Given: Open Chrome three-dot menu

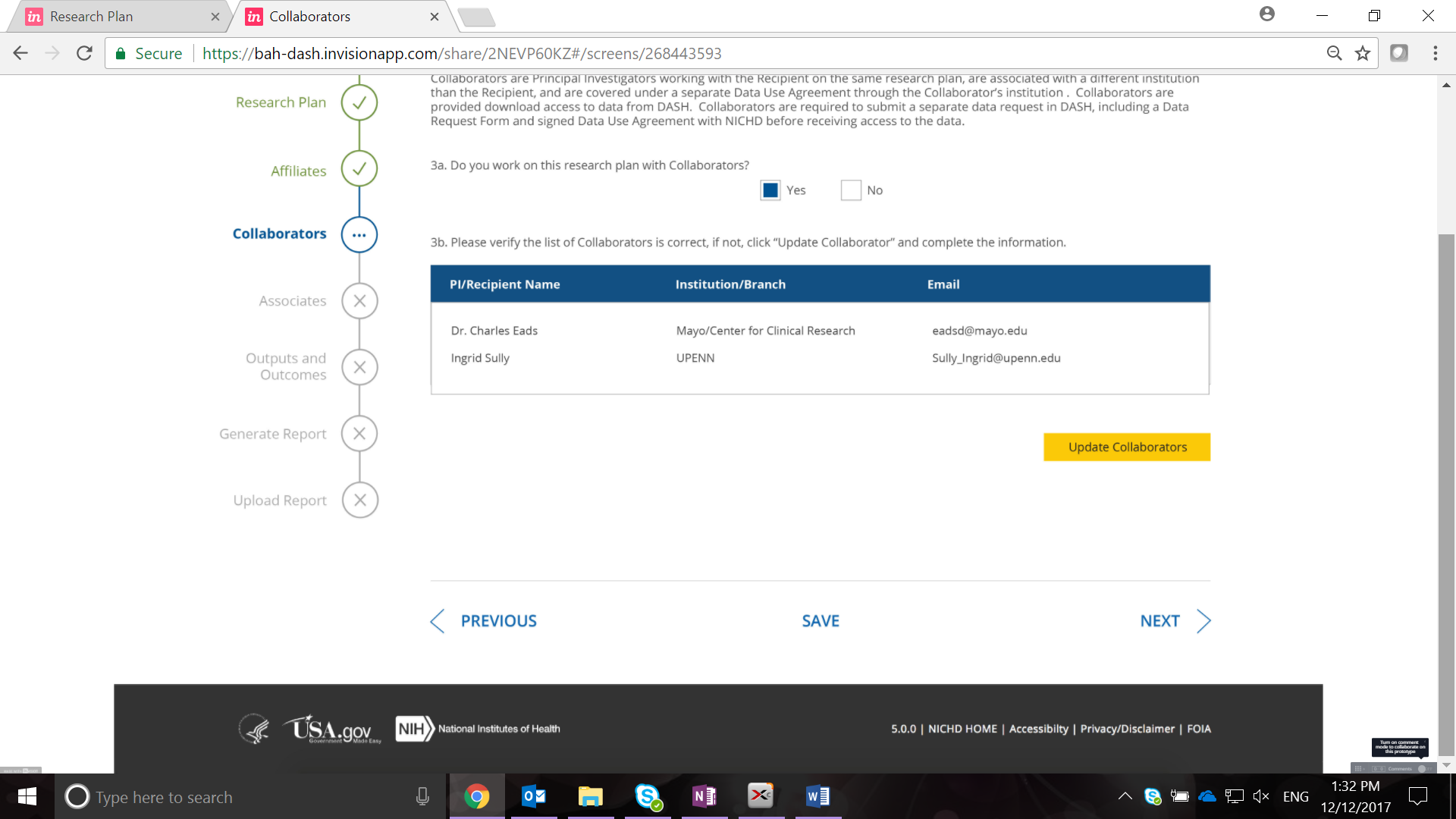Looking at the screenshot, I should click(x=1435, y=53).
